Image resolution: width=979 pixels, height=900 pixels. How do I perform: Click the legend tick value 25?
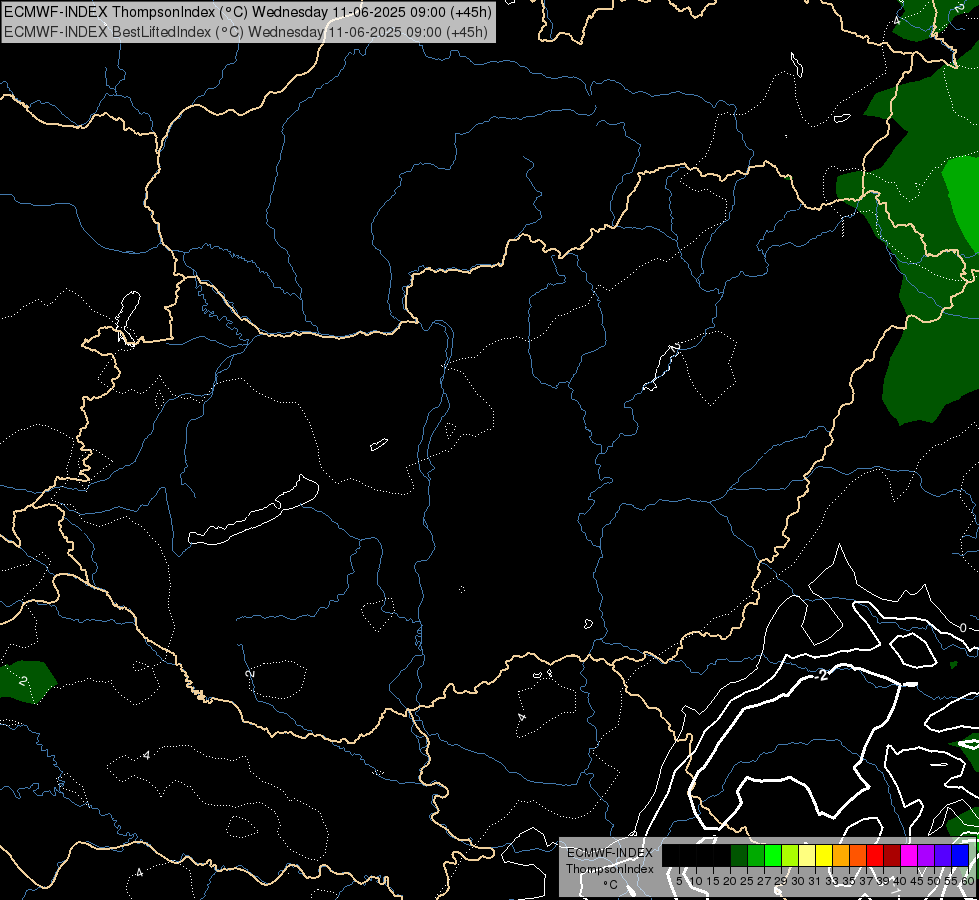point(747,881)
